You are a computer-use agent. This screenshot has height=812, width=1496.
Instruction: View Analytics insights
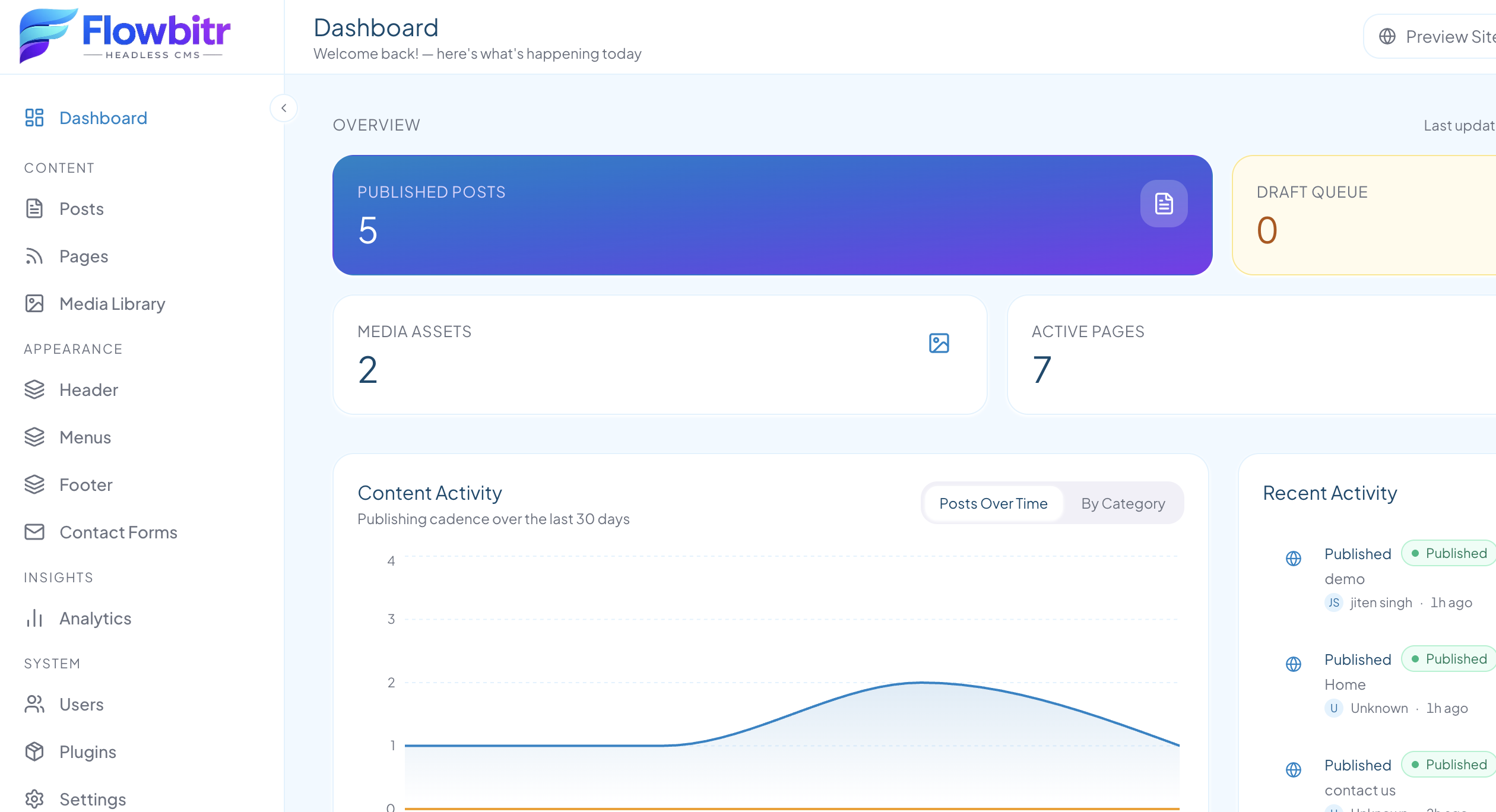95,618
